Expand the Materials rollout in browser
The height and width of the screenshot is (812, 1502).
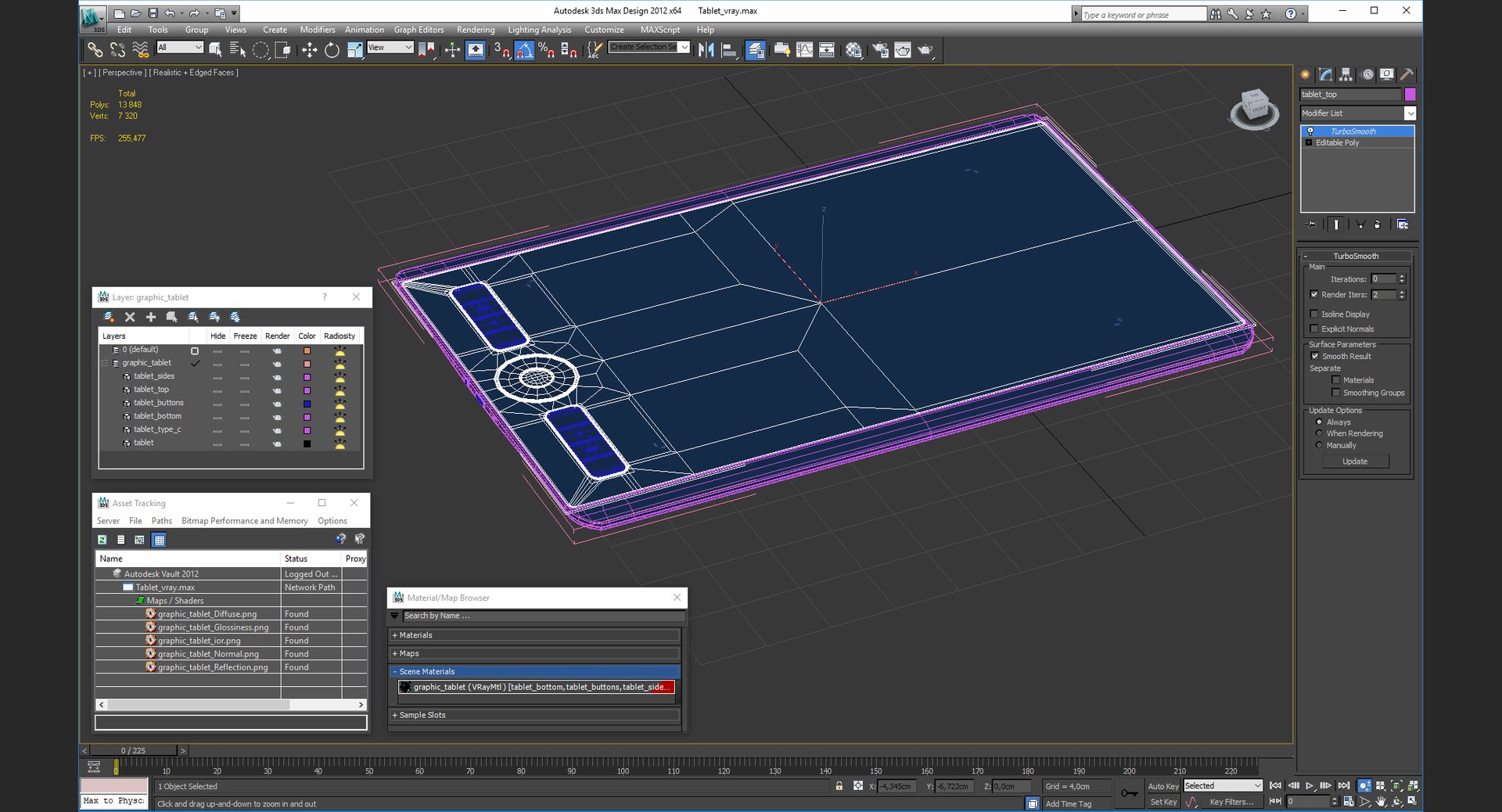click(415, 635)
